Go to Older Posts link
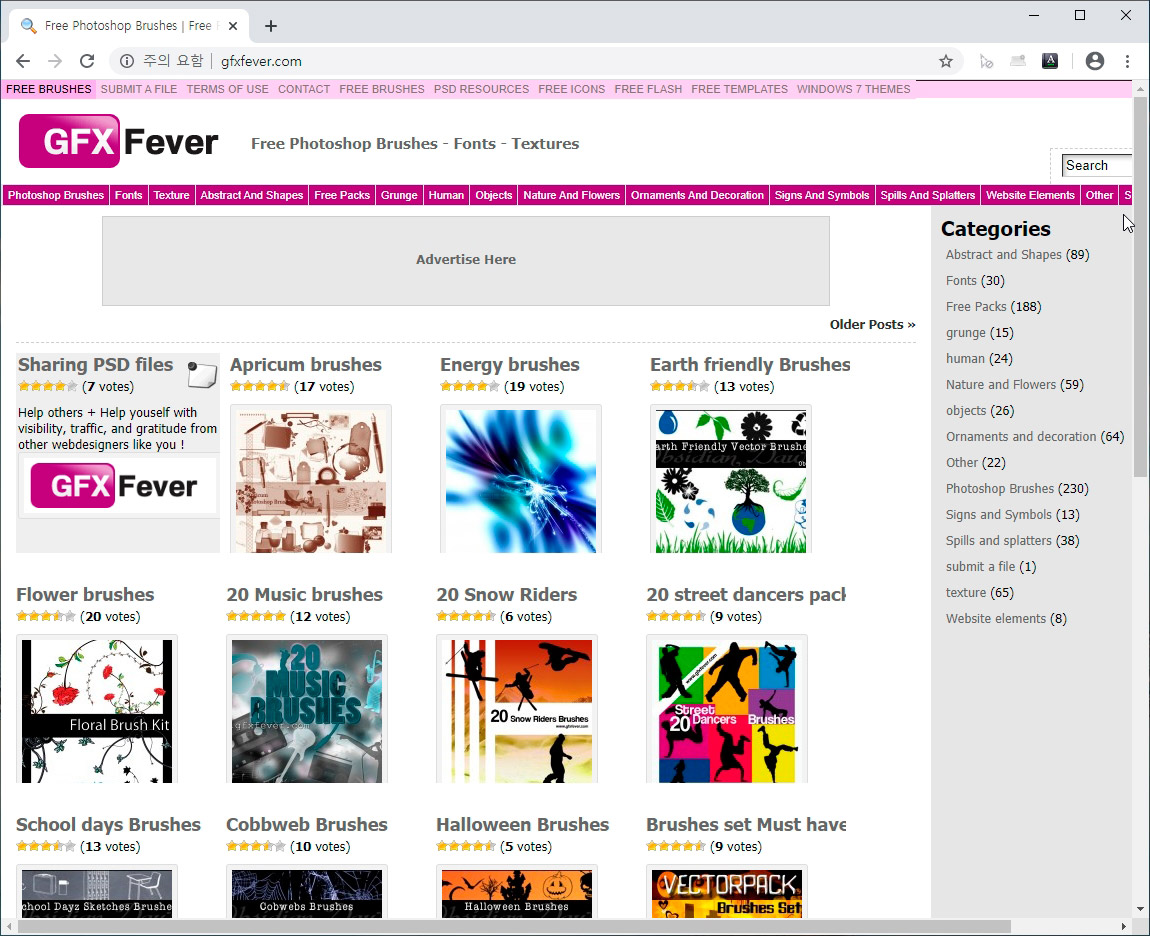Screen dimensions: 1150x936 tap(872, 324)
